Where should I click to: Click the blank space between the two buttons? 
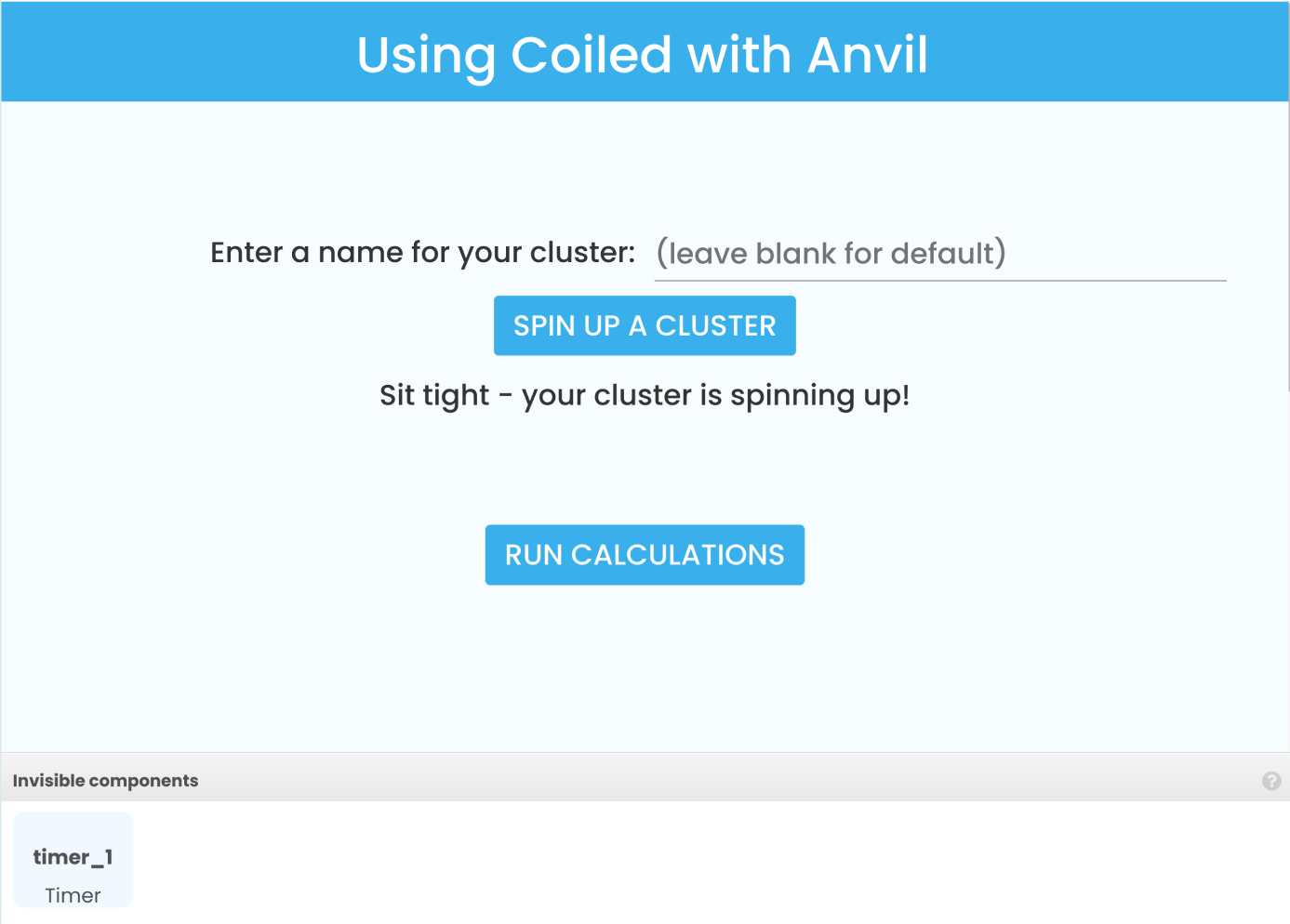(x=645, y=465)
